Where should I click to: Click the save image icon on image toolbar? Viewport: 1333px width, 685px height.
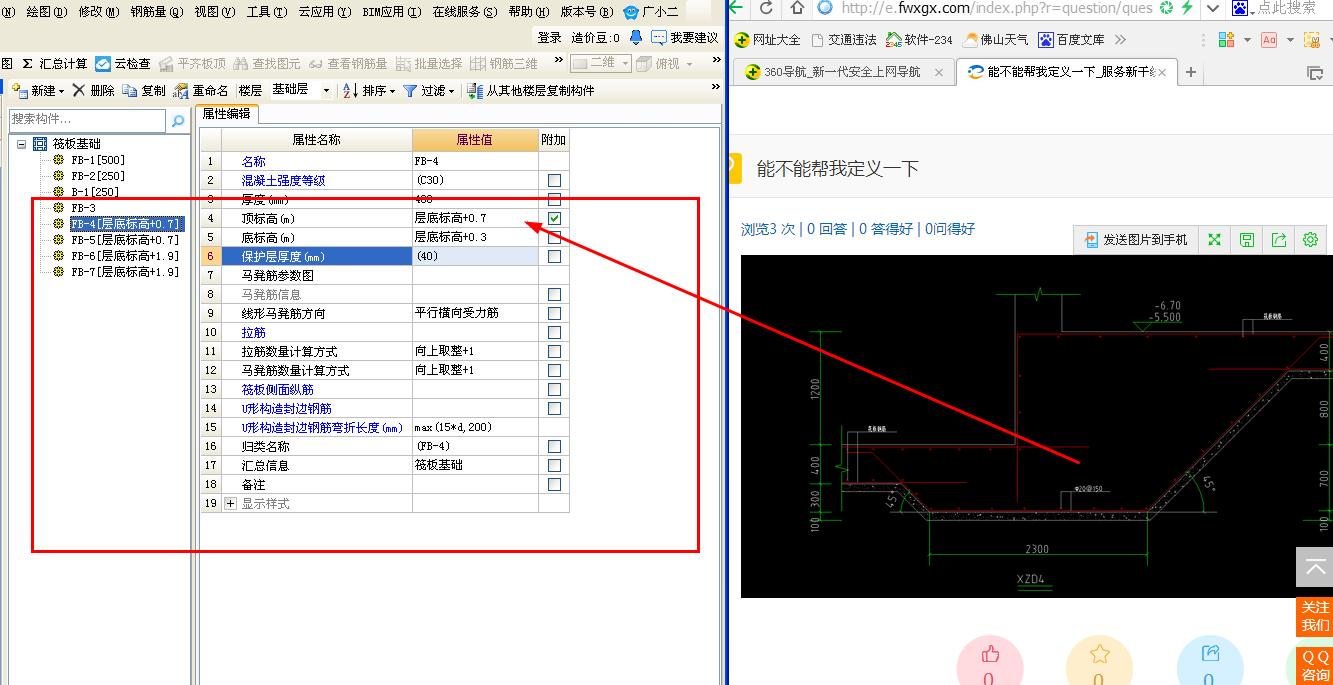tap(1247, 240)
